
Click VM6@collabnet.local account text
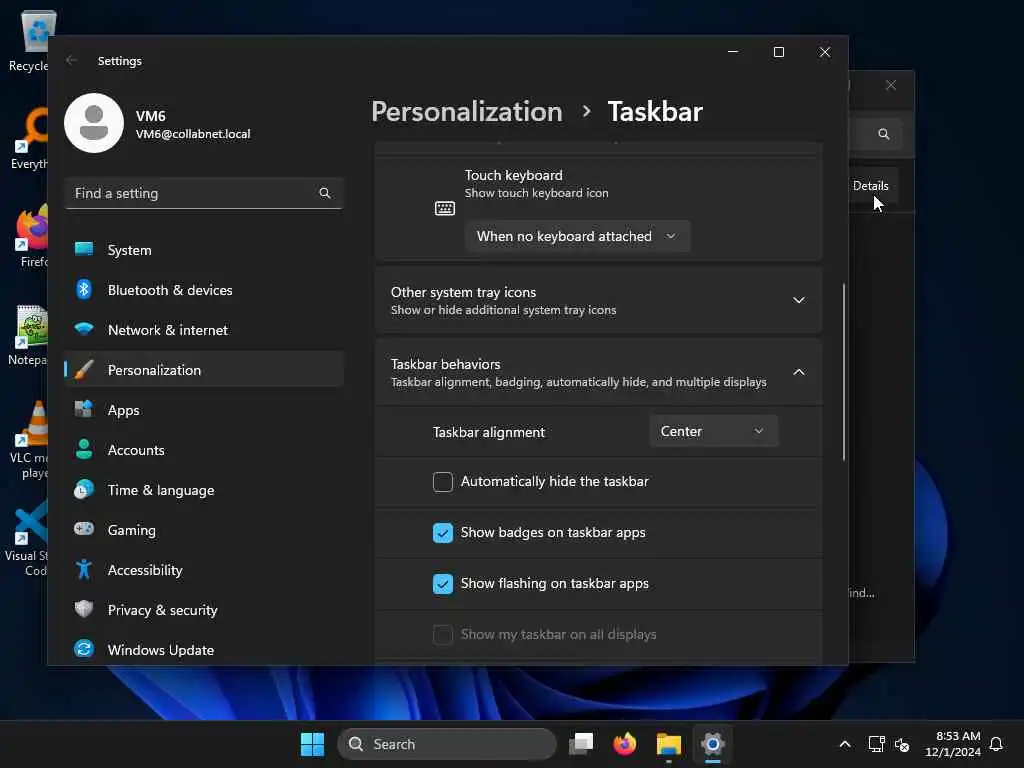click(193, 134)
